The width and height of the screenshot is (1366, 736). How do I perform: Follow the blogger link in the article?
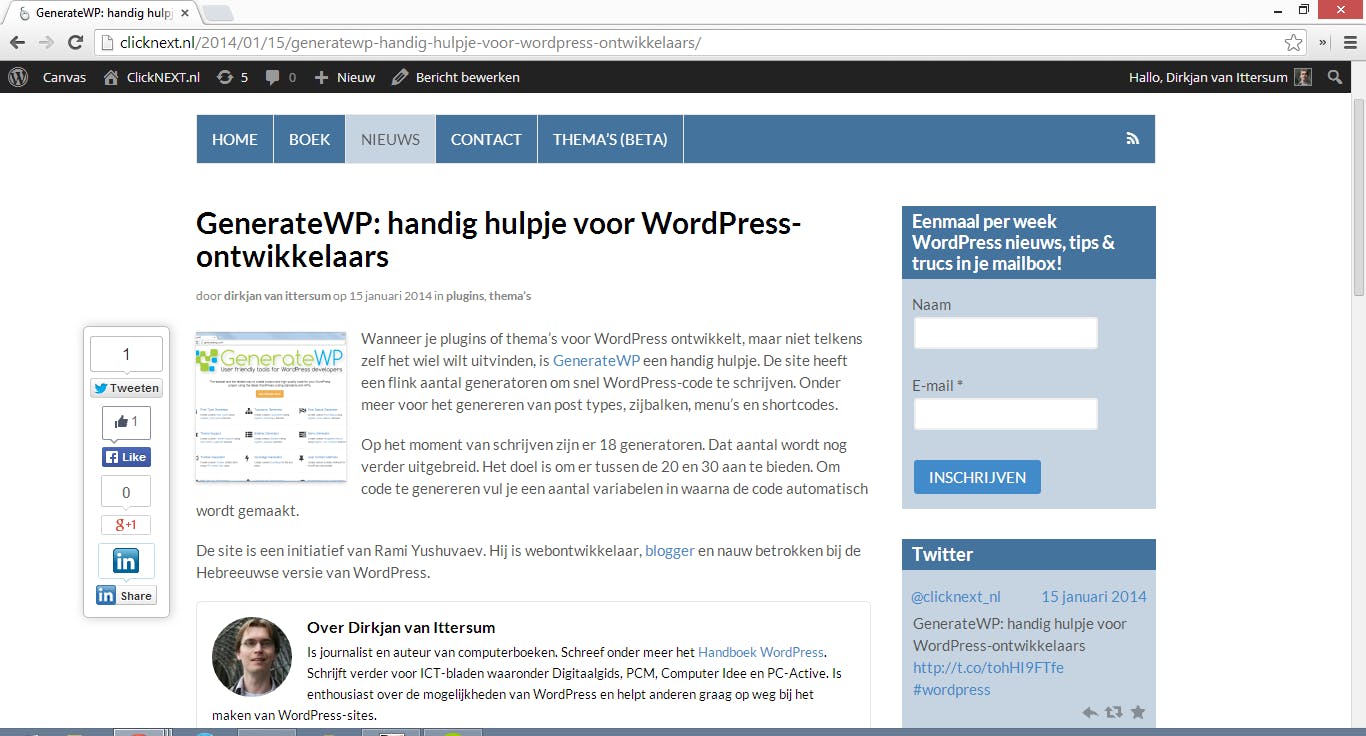click(x=669, y=551)
